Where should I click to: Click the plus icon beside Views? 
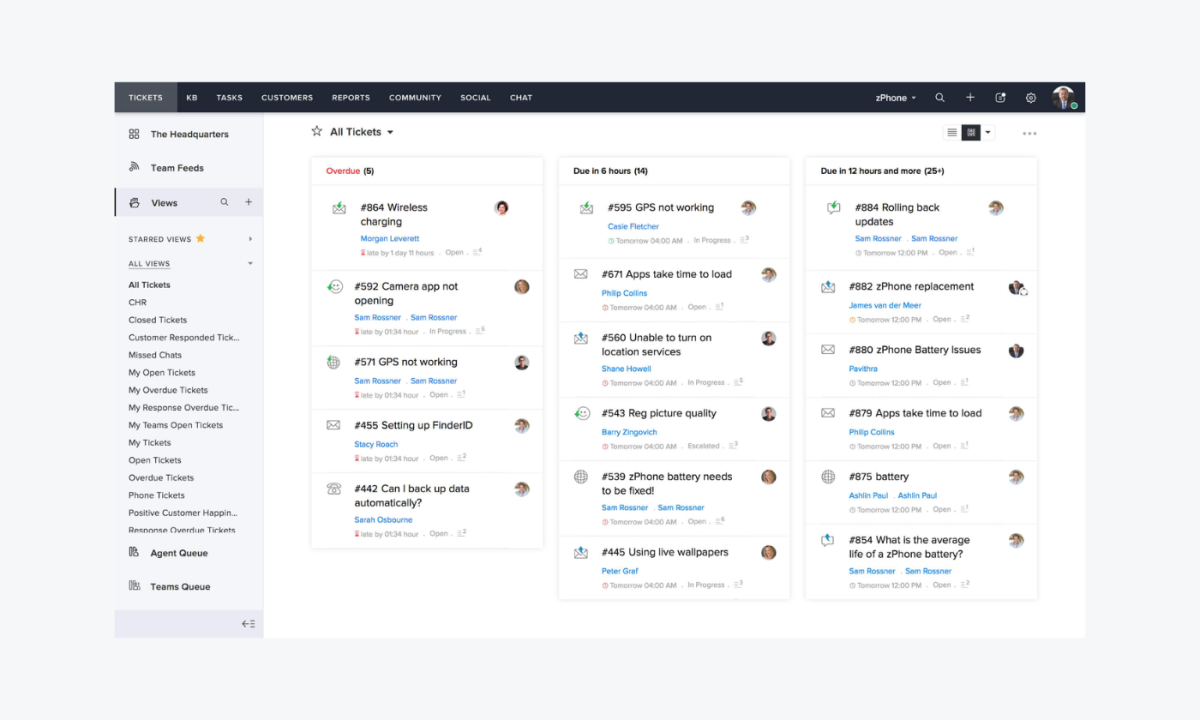[249, 202]
